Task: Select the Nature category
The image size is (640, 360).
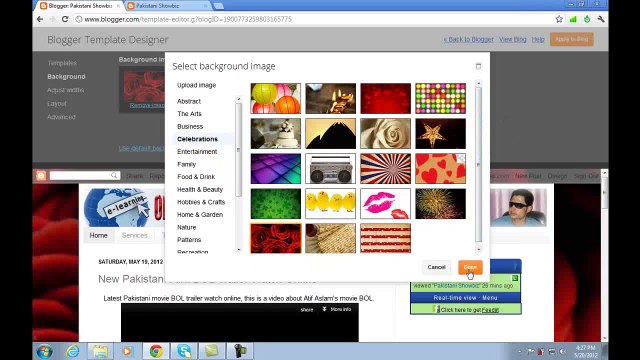Action: coord(187,227)
